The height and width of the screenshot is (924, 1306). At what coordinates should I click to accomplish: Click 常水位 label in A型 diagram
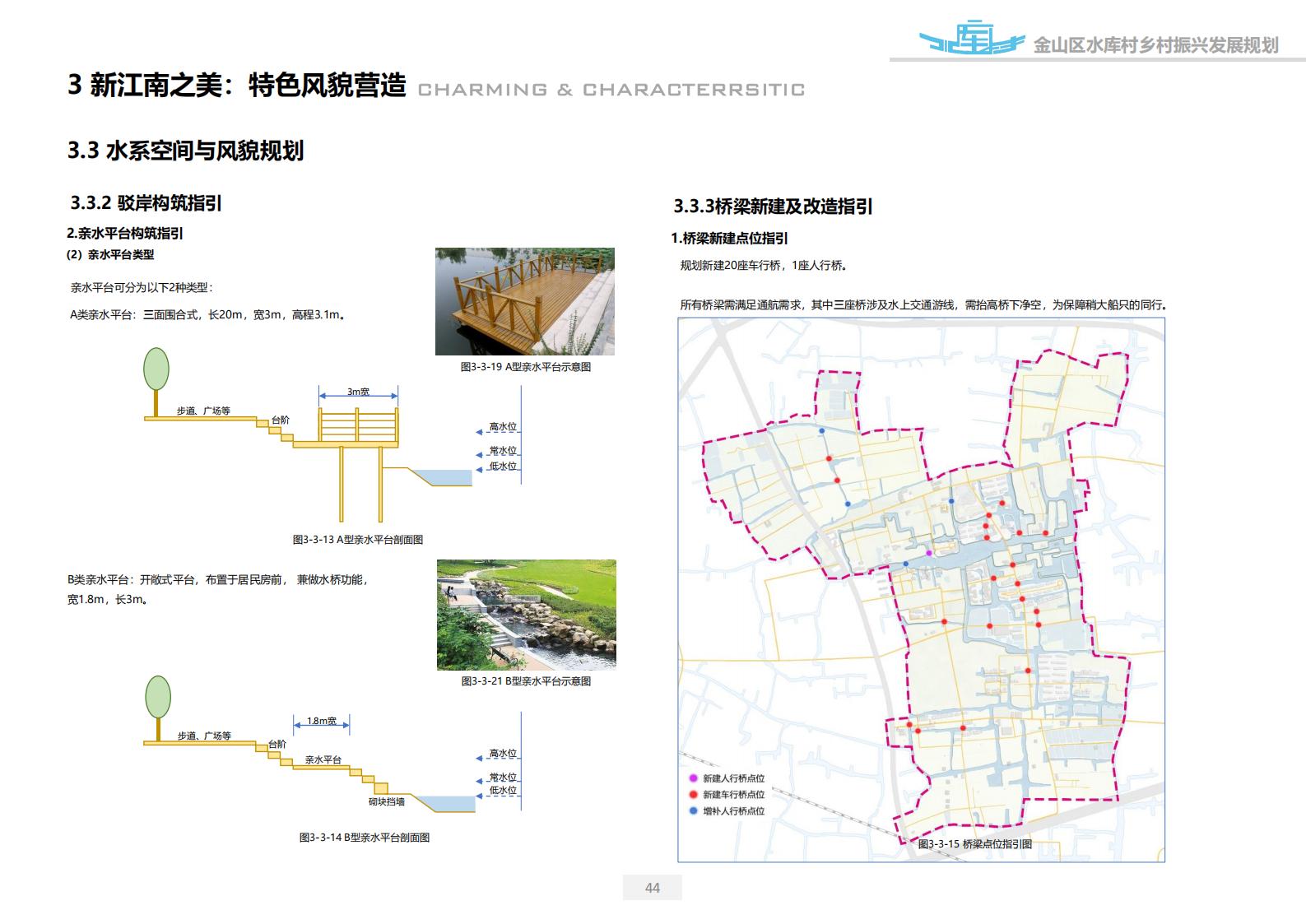(503, 451)
